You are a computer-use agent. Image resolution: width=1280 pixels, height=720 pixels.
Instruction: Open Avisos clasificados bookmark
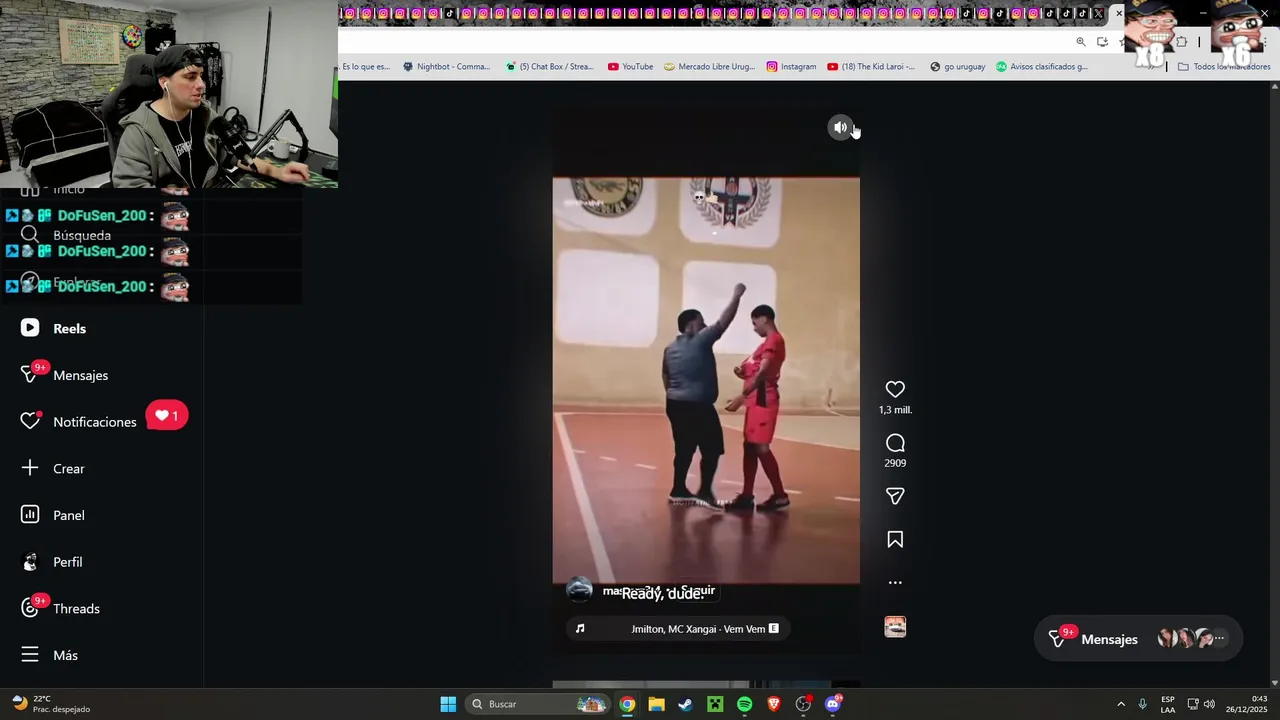(x=1041, y=67)
